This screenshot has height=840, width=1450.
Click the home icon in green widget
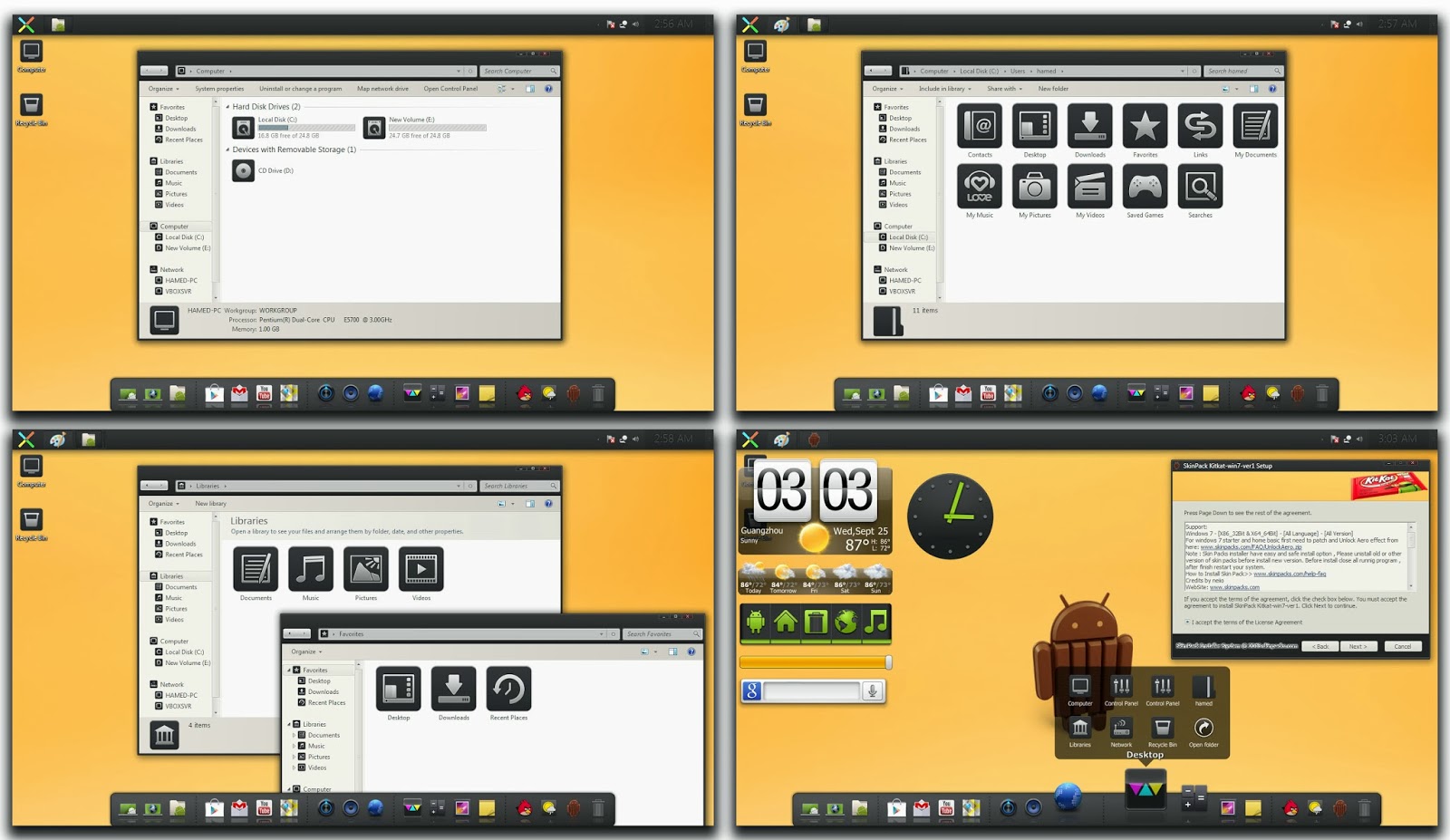(786, 622)
